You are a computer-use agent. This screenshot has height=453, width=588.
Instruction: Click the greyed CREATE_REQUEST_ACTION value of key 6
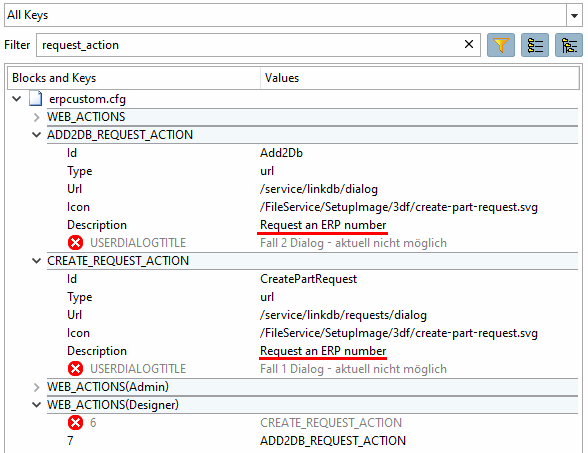pyautogui.click(x=331, y=423)
